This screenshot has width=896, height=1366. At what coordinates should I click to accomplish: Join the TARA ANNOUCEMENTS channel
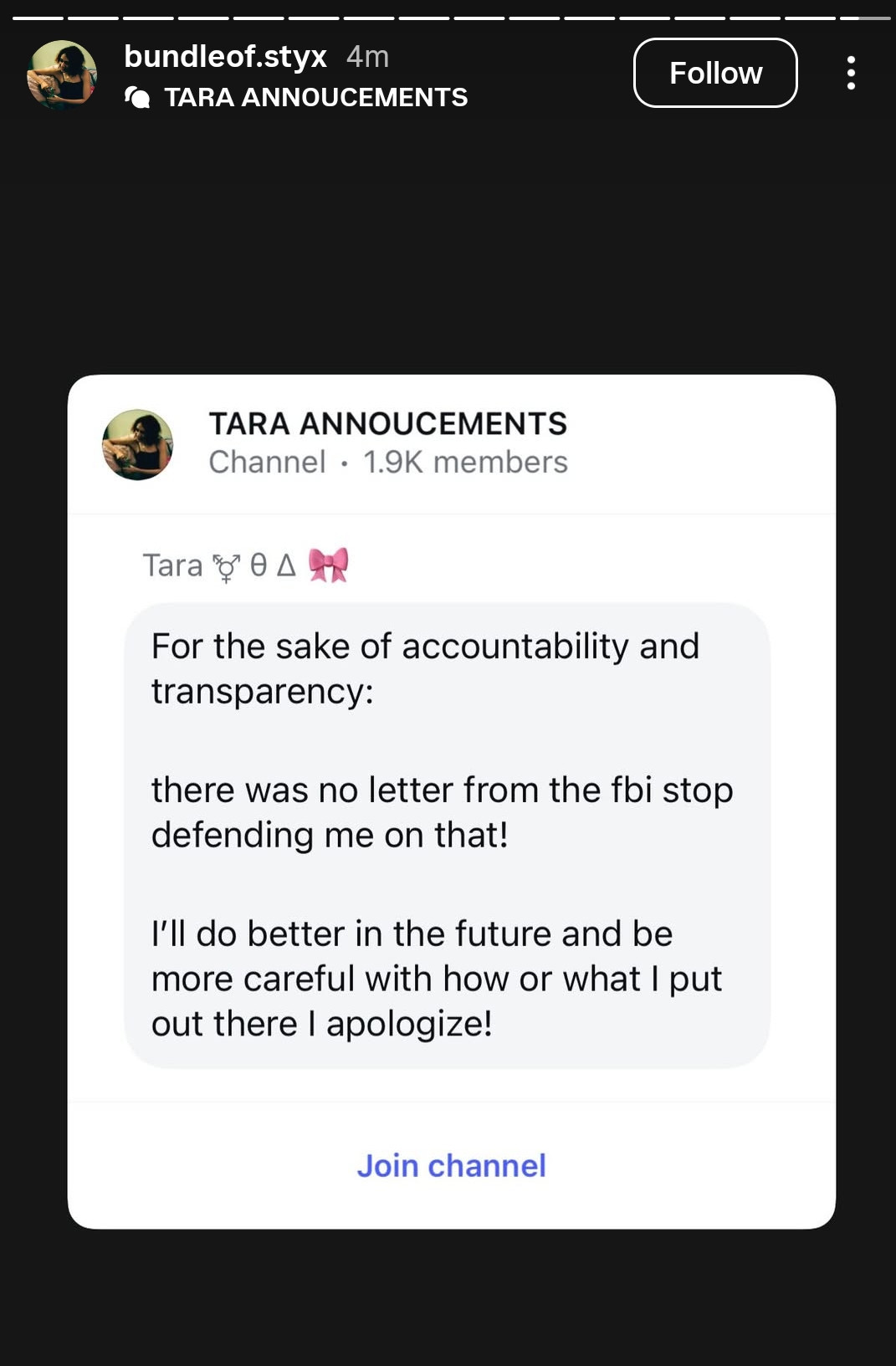(x=451, y=1165)
